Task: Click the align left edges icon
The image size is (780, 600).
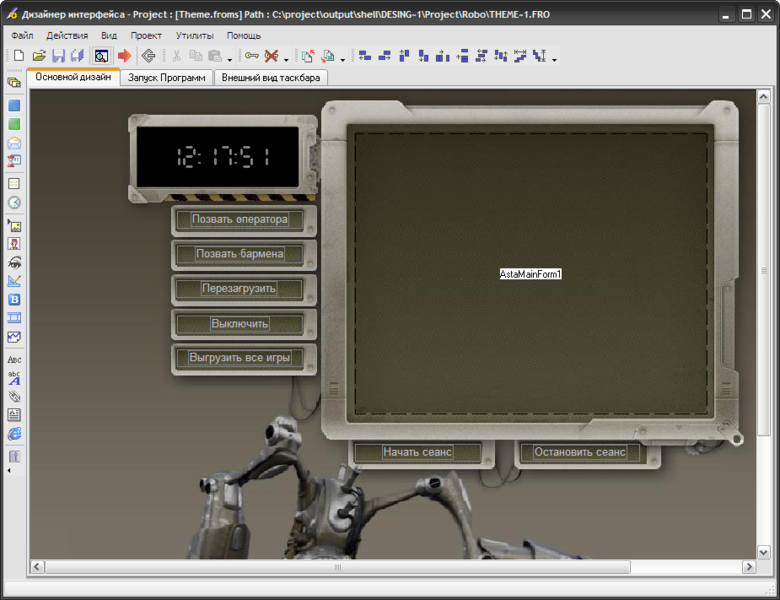Action: click(x=365, y=56)
